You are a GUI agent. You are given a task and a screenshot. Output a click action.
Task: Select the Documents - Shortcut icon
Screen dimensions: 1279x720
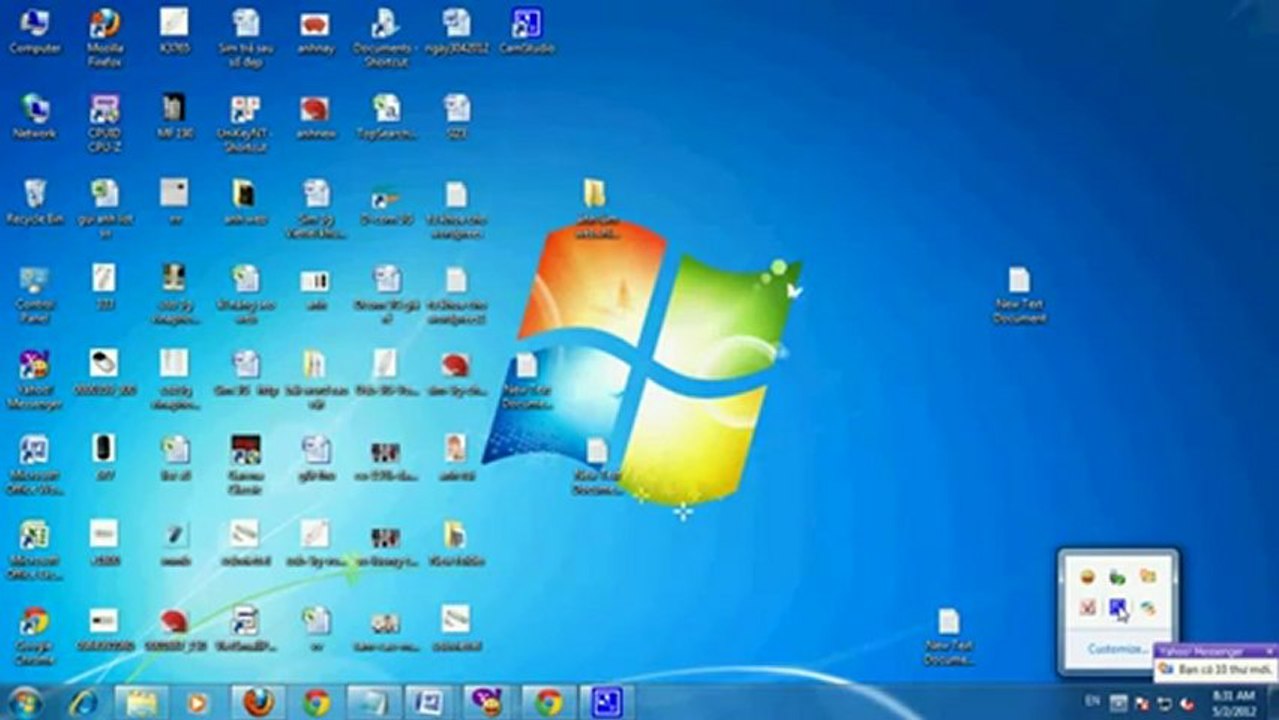point(385,36)
